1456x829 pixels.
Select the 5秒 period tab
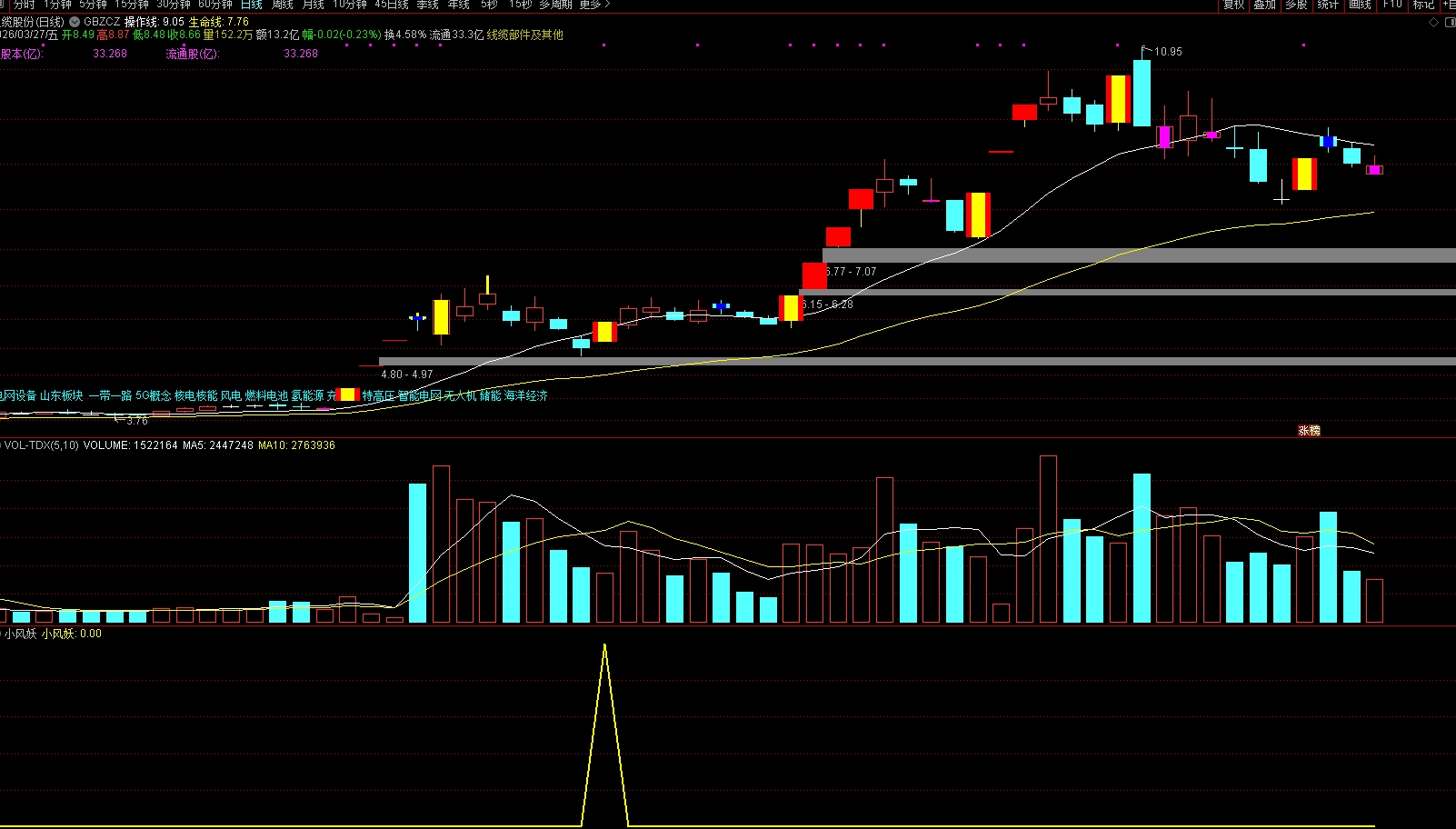coord(489,5)
